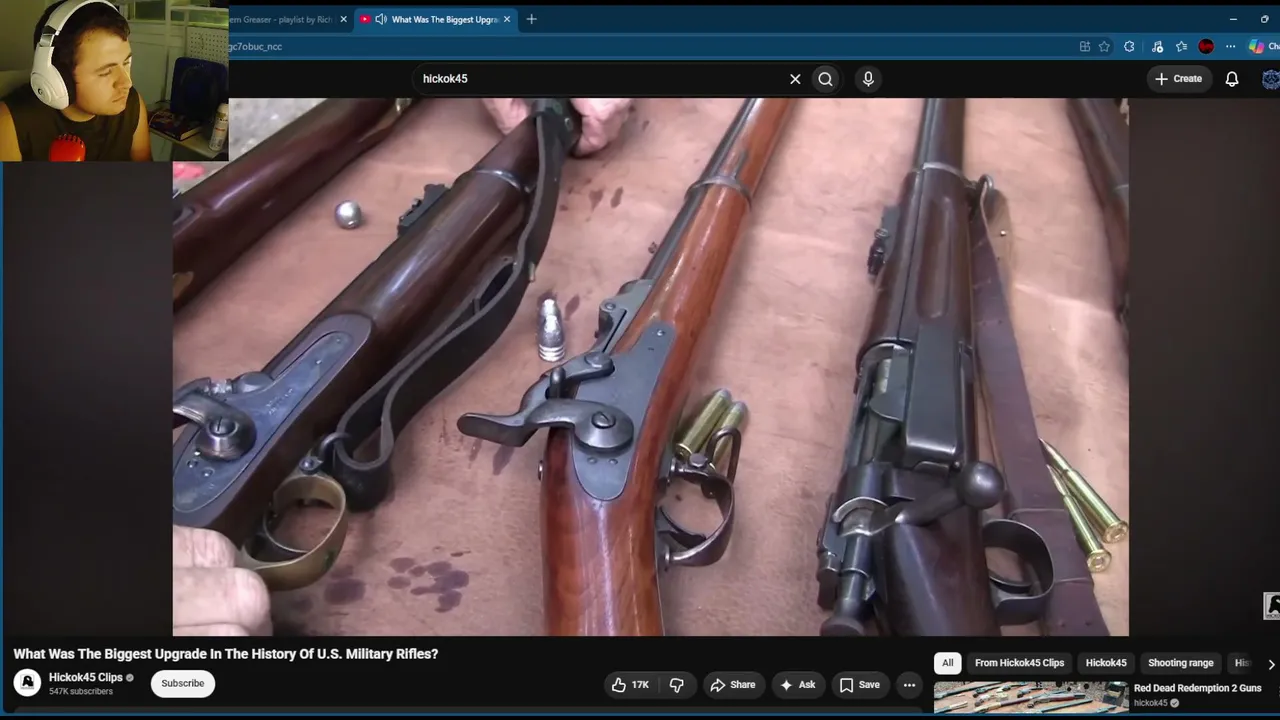This screenshot has width=1280, height=720.
Task: Open the browser Settings and more menu
Action: [1230, 46]
